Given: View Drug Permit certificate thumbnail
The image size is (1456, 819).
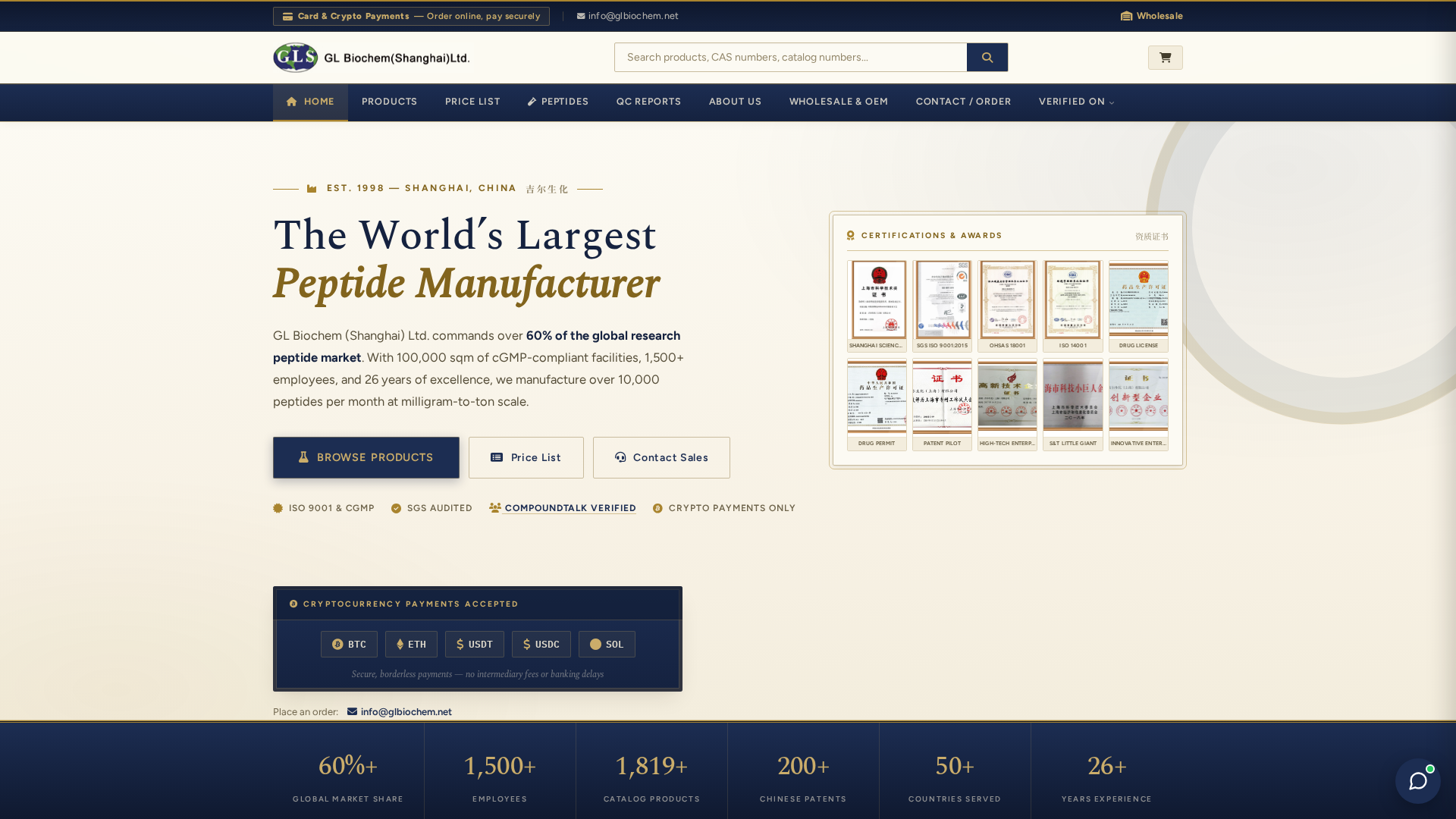Looking at the screenshot, I should [877, 404].
